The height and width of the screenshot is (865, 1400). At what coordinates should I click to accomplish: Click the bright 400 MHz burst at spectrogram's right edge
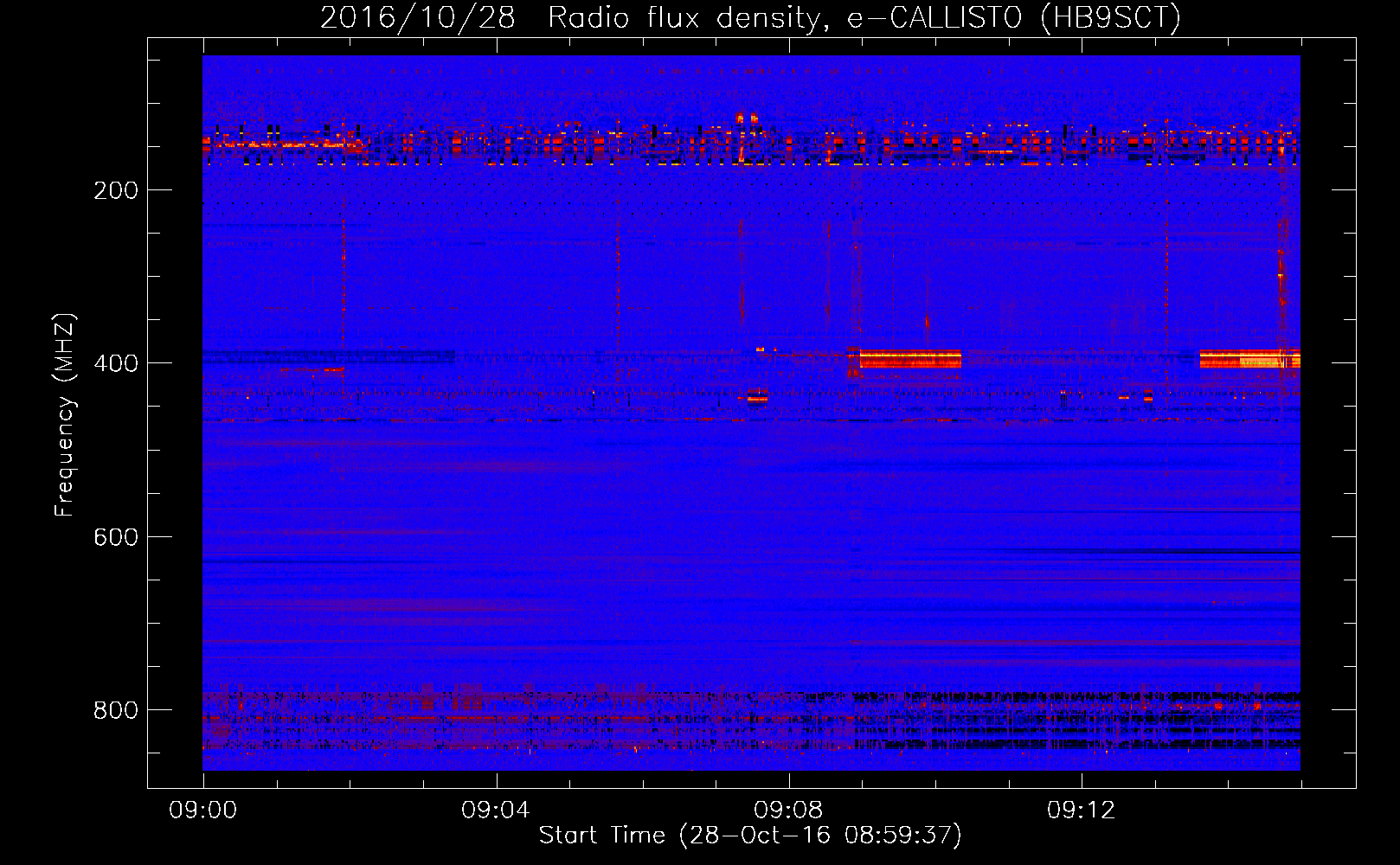[x=1249, y=359]
